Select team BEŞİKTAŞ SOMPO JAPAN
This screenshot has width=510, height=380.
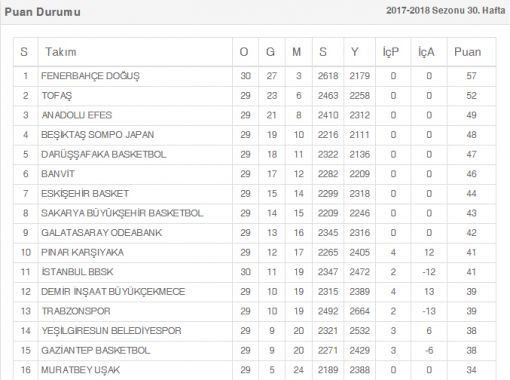(x=97, y=135)
